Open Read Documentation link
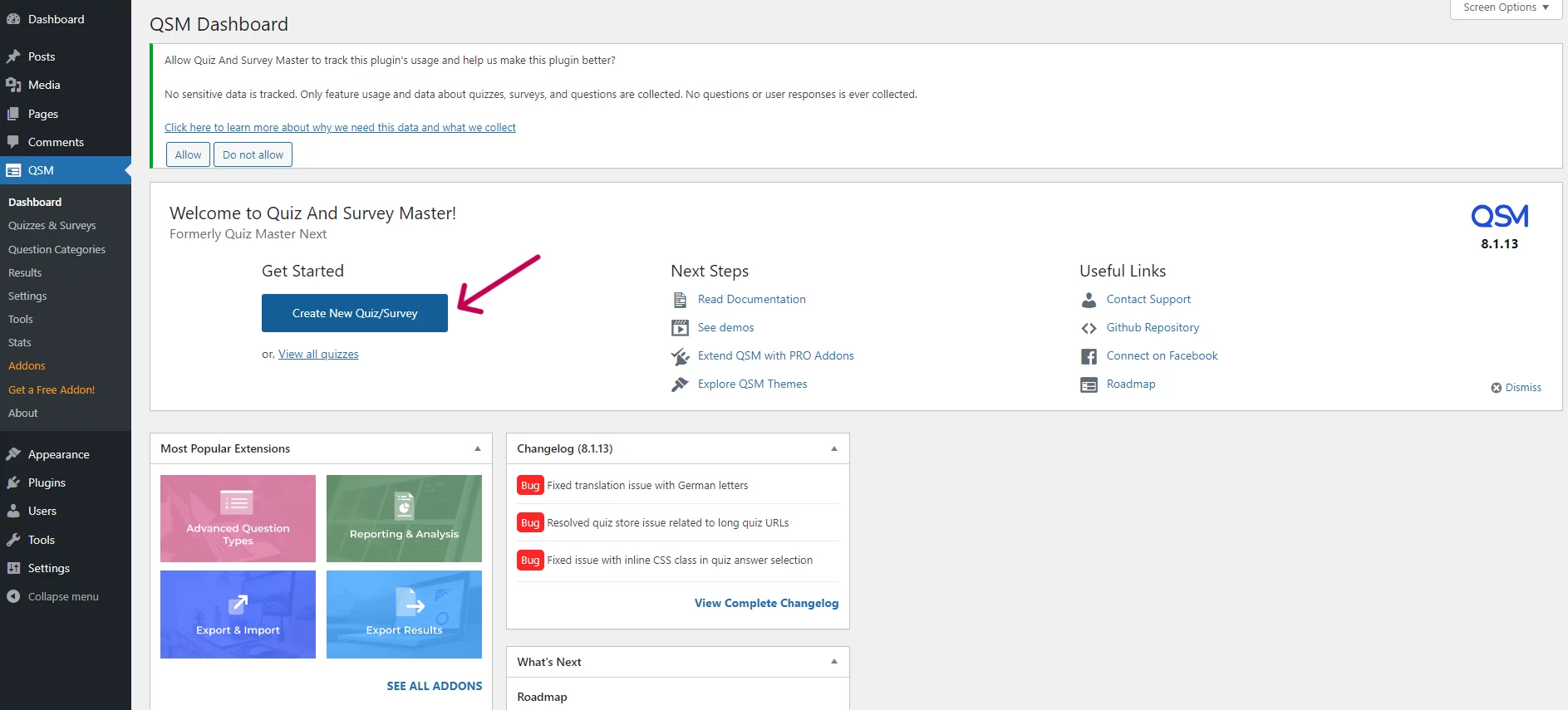The width and height of the screenshot is (1568, 710). [x=752, y=300]
